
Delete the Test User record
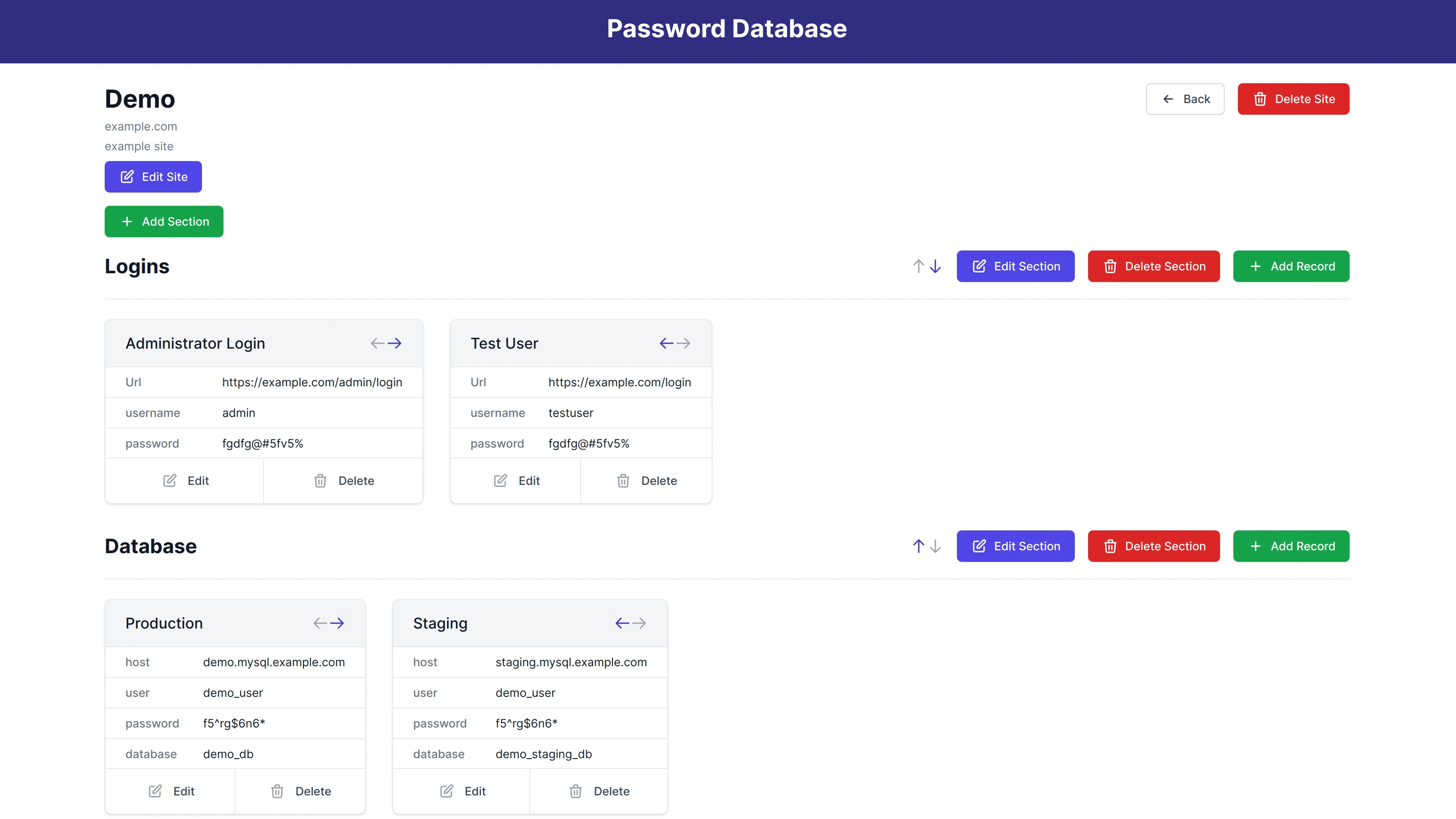tap(646, 481)
